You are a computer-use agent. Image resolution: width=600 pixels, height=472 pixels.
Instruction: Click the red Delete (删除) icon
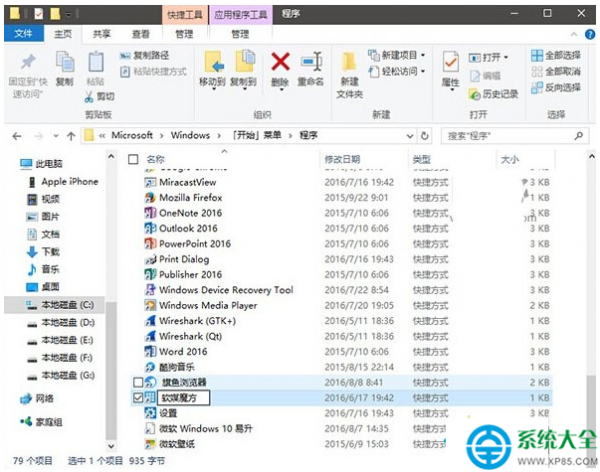280,62
